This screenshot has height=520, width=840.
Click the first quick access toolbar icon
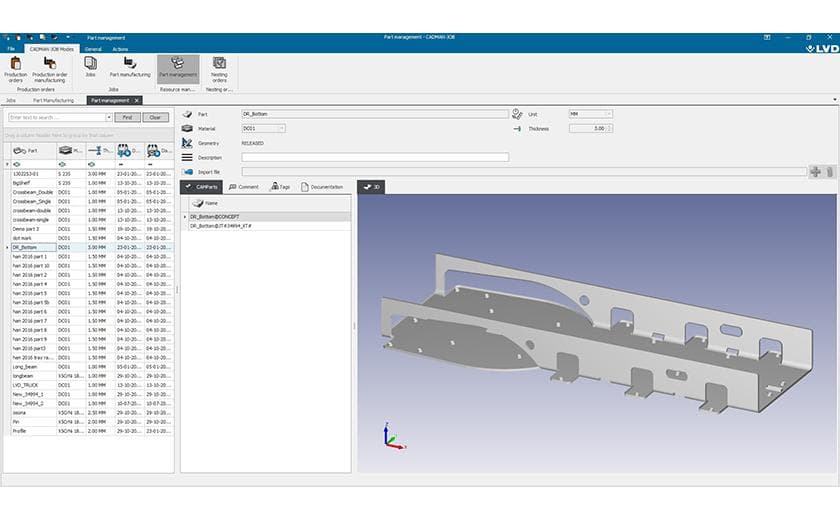pyautogui.click(x=6, y=37)
